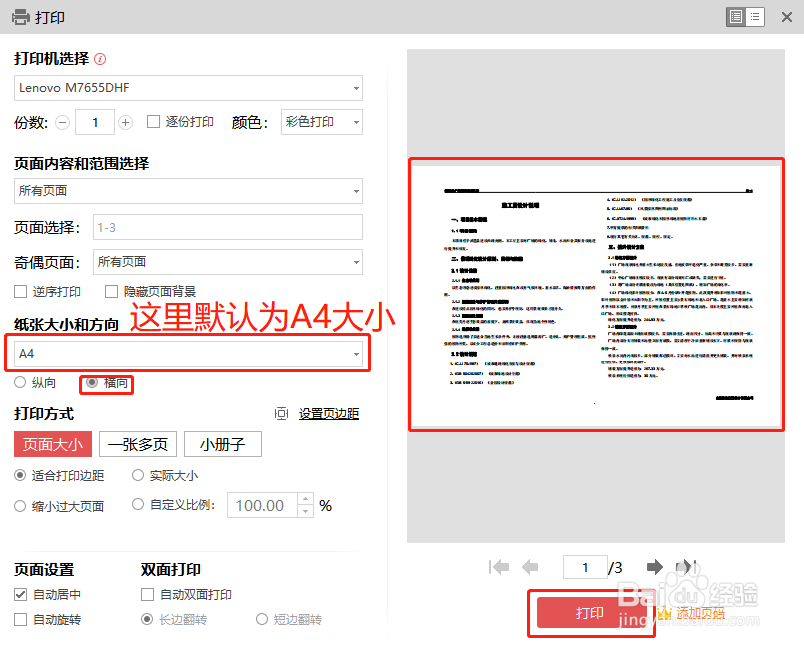Check the 隐藏页面背景 option
Image resolution: width=804 pixels, height=648 pixels.
point(112,291)
